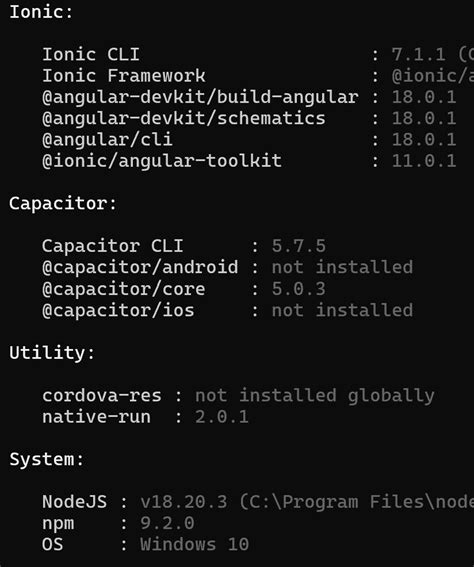Click the Ionic section heading
The height and width of the screenshot is (567, 474).
[x=41, y=12]
